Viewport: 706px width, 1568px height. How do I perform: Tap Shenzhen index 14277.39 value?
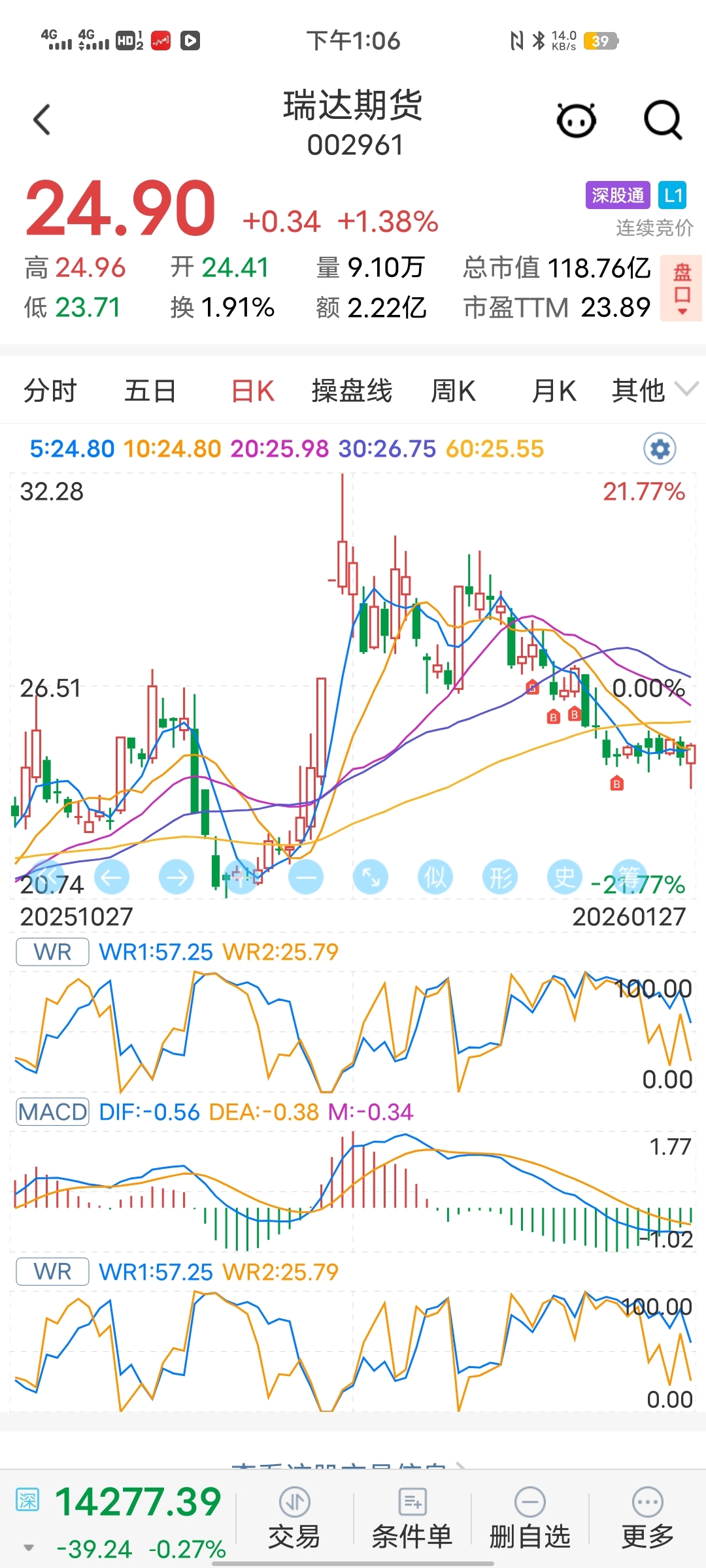[x=139, y=1501]
